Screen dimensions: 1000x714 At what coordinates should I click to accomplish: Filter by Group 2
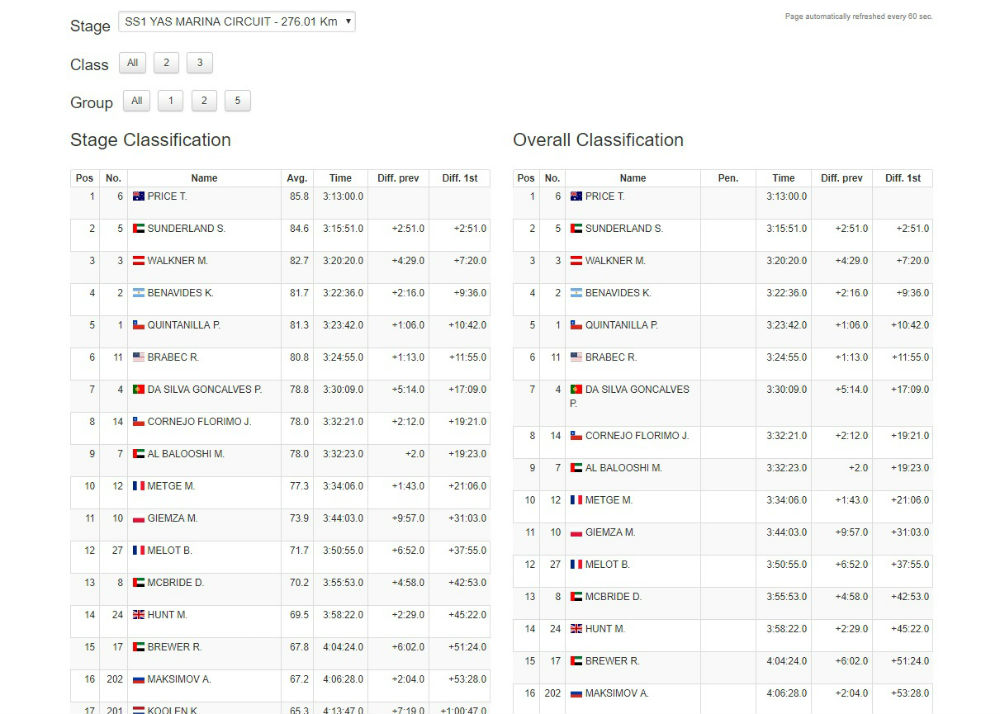click(204, 101)
